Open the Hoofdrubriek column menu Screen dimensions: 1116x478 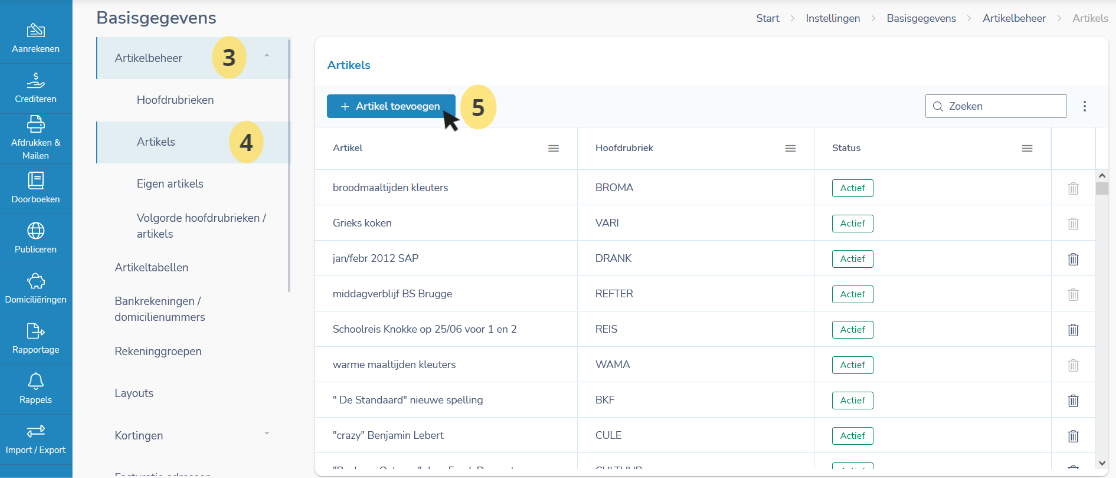coord(790,148)
